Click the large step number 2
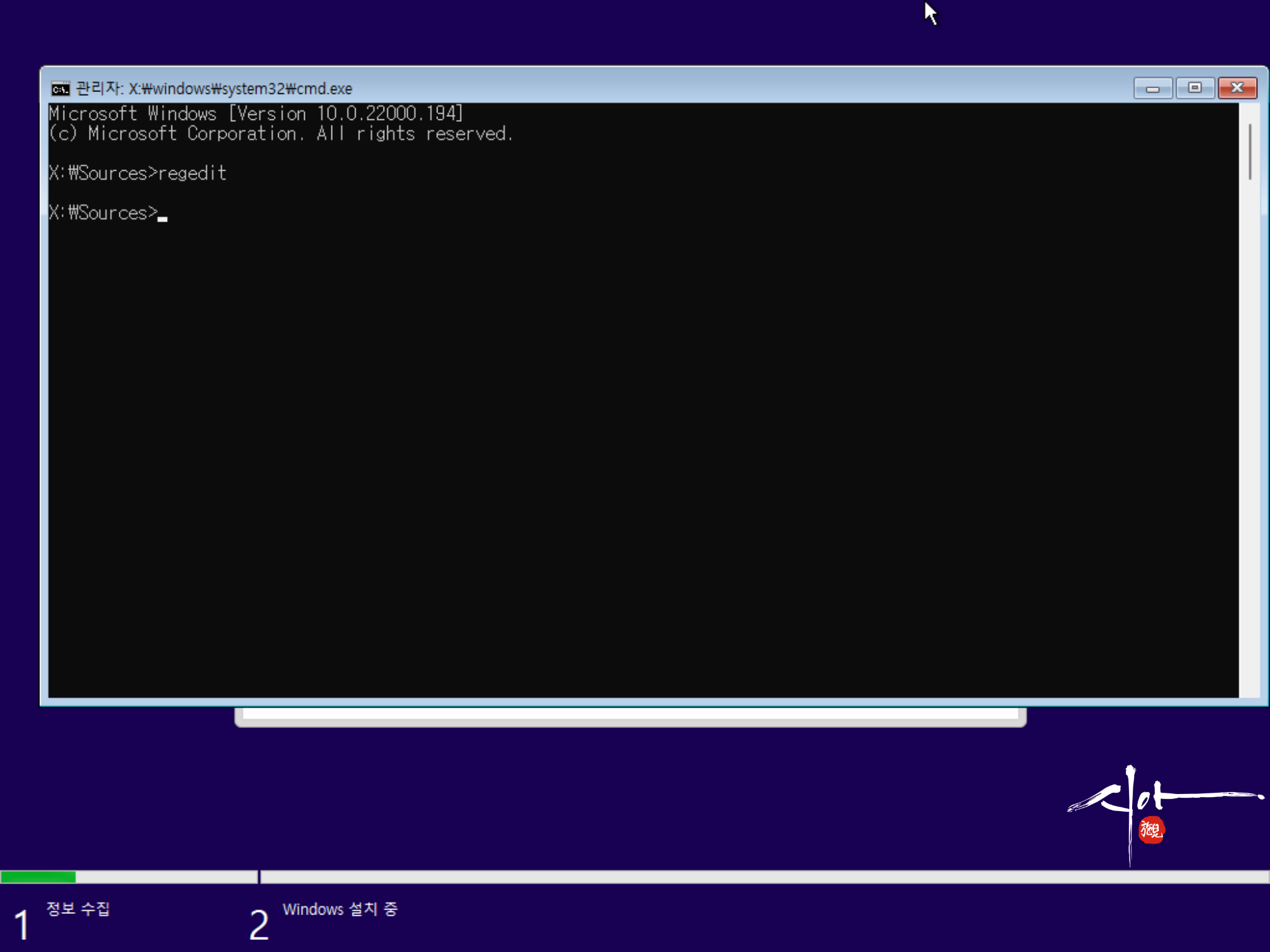The image size is (1270, 952). [258, 925]
